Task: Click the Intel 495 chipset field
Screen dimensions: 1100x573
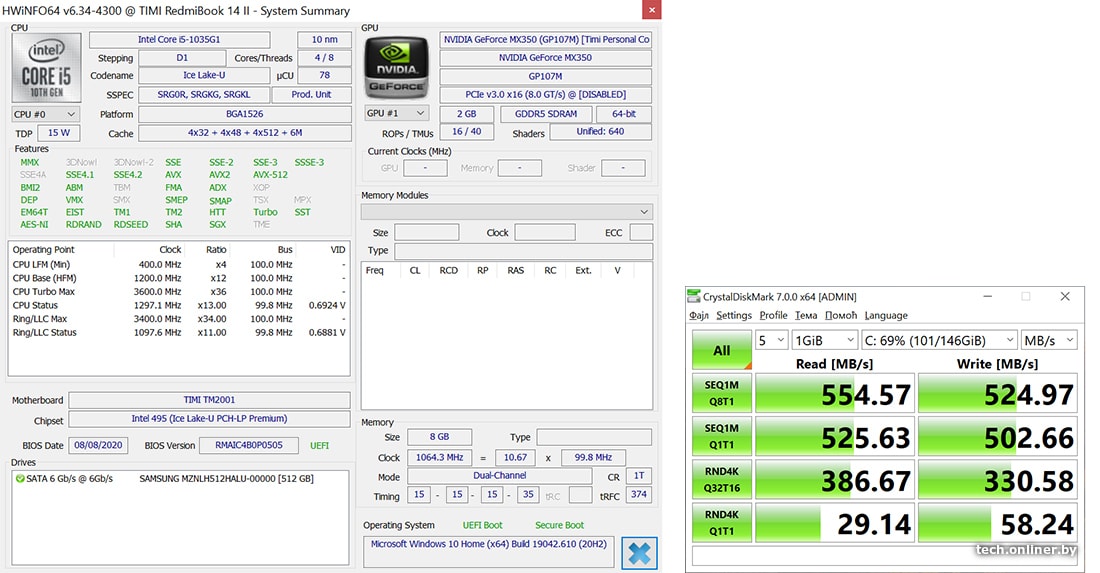Action: [209, 419]
